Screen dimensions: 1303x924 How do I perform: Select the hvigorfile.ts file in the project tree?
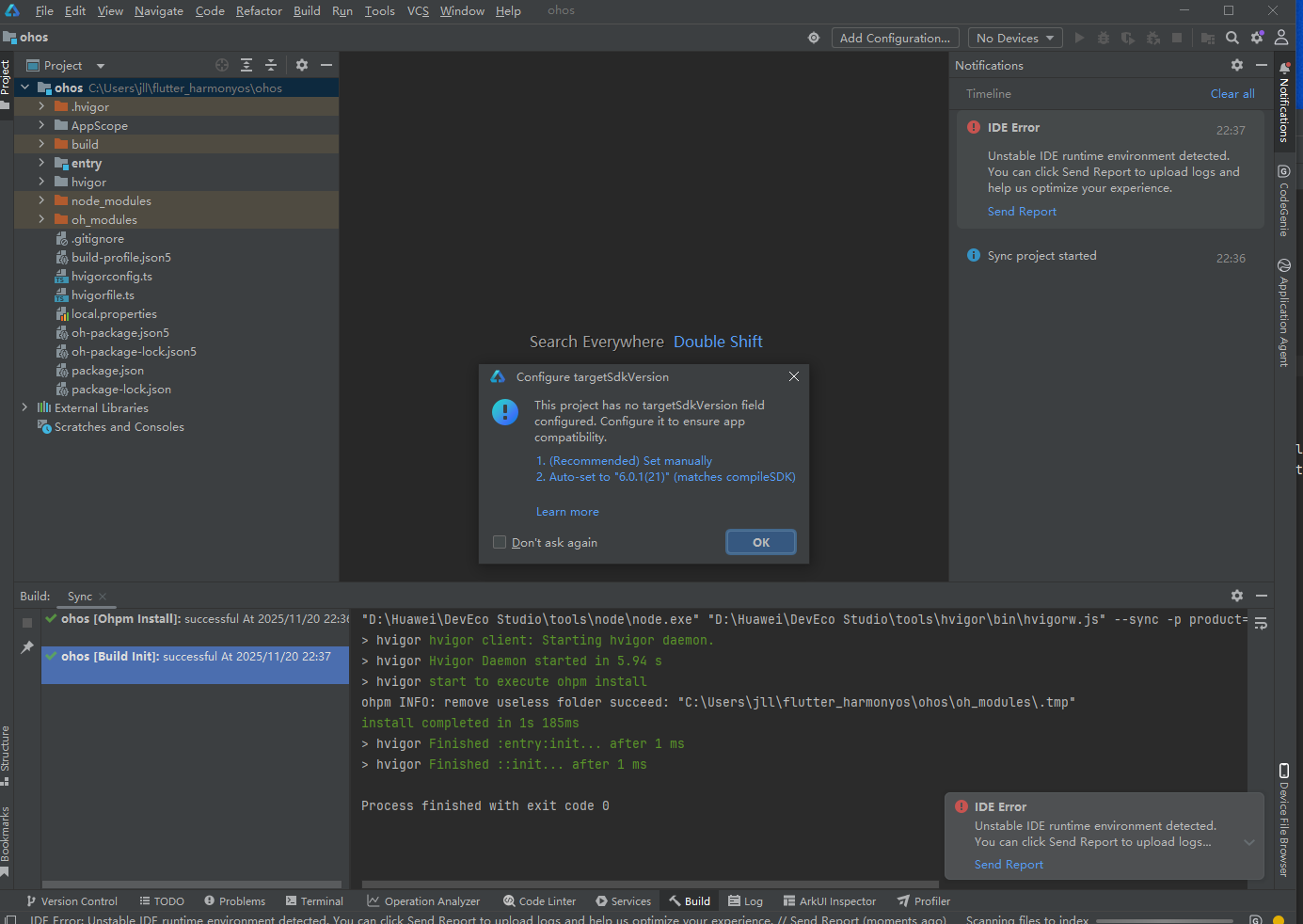(103, 295)
